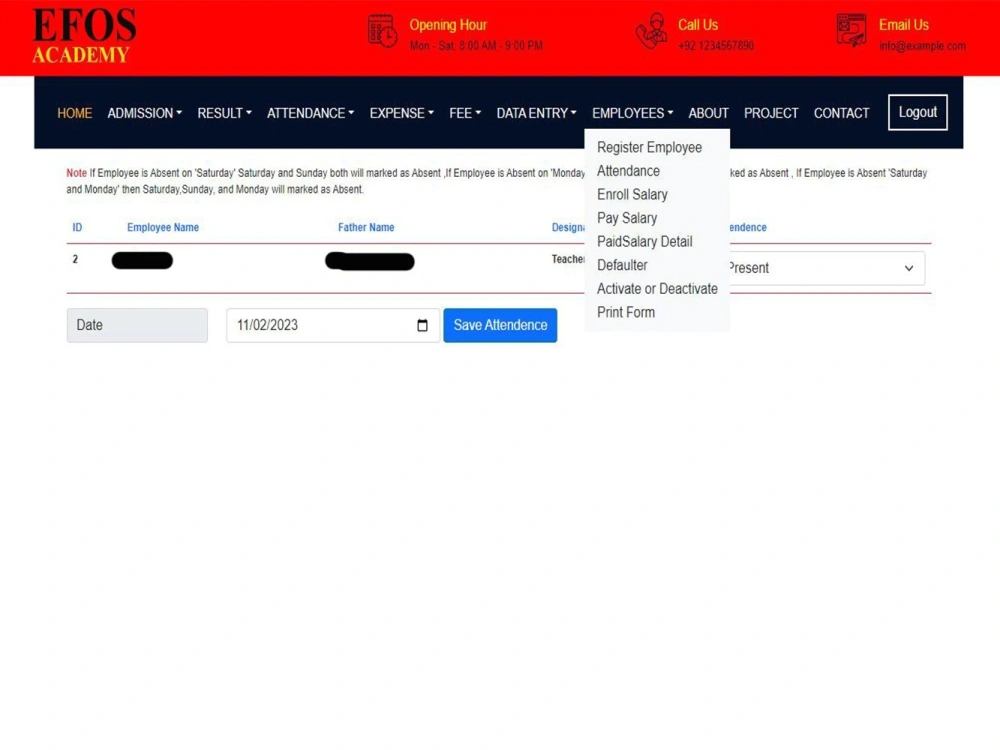Select Activate or Deactivate menu entry
Screen dimensions: 1000x750
coord(657,289)
